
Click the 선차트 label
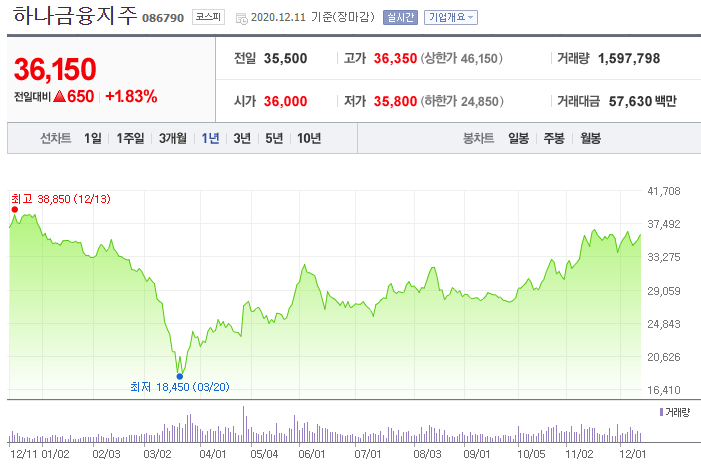(56, 138)
